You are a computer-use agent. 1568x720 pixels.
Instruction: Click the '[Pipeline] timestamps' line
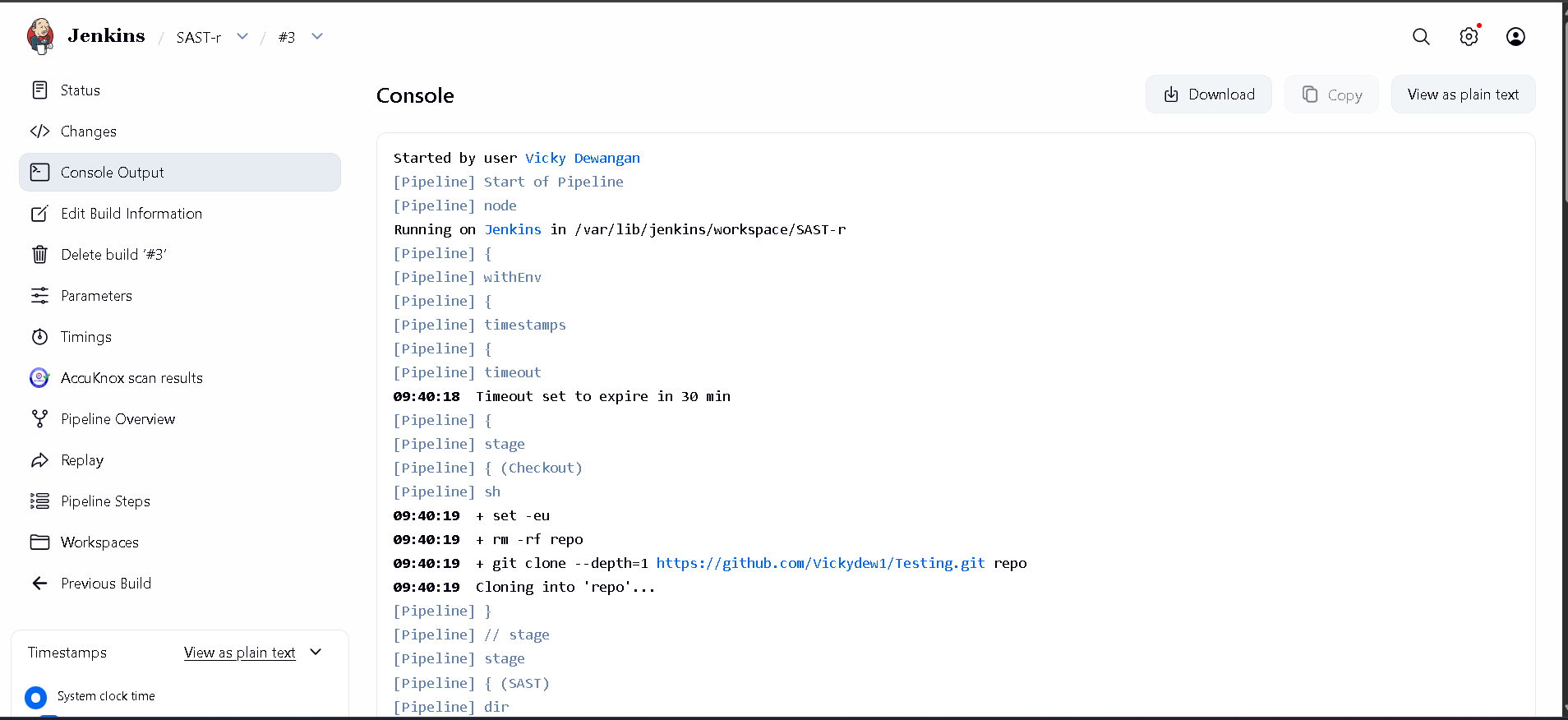tap(480, 325)
